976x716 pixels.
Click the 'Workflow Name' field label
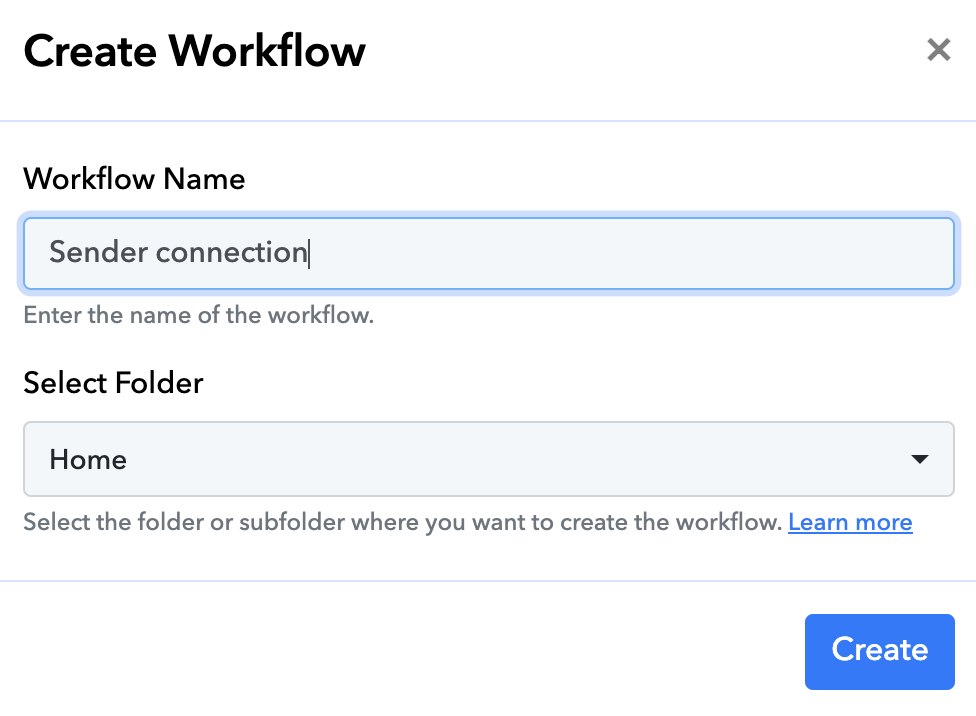134,179
